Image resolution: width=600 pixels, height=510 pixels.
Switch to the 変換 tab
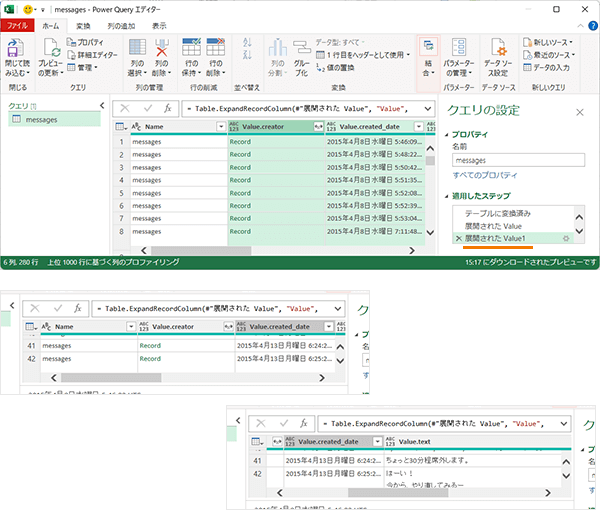(x=83, y=26)
